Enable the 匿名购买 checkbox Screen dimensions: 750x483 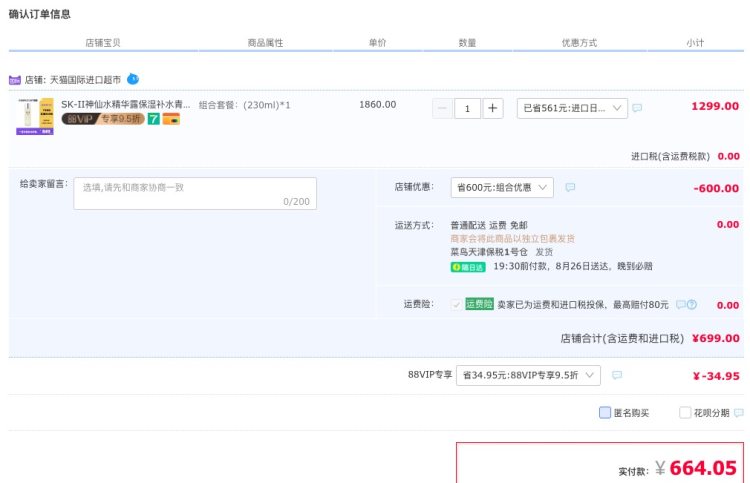click(x=605, y=412)
